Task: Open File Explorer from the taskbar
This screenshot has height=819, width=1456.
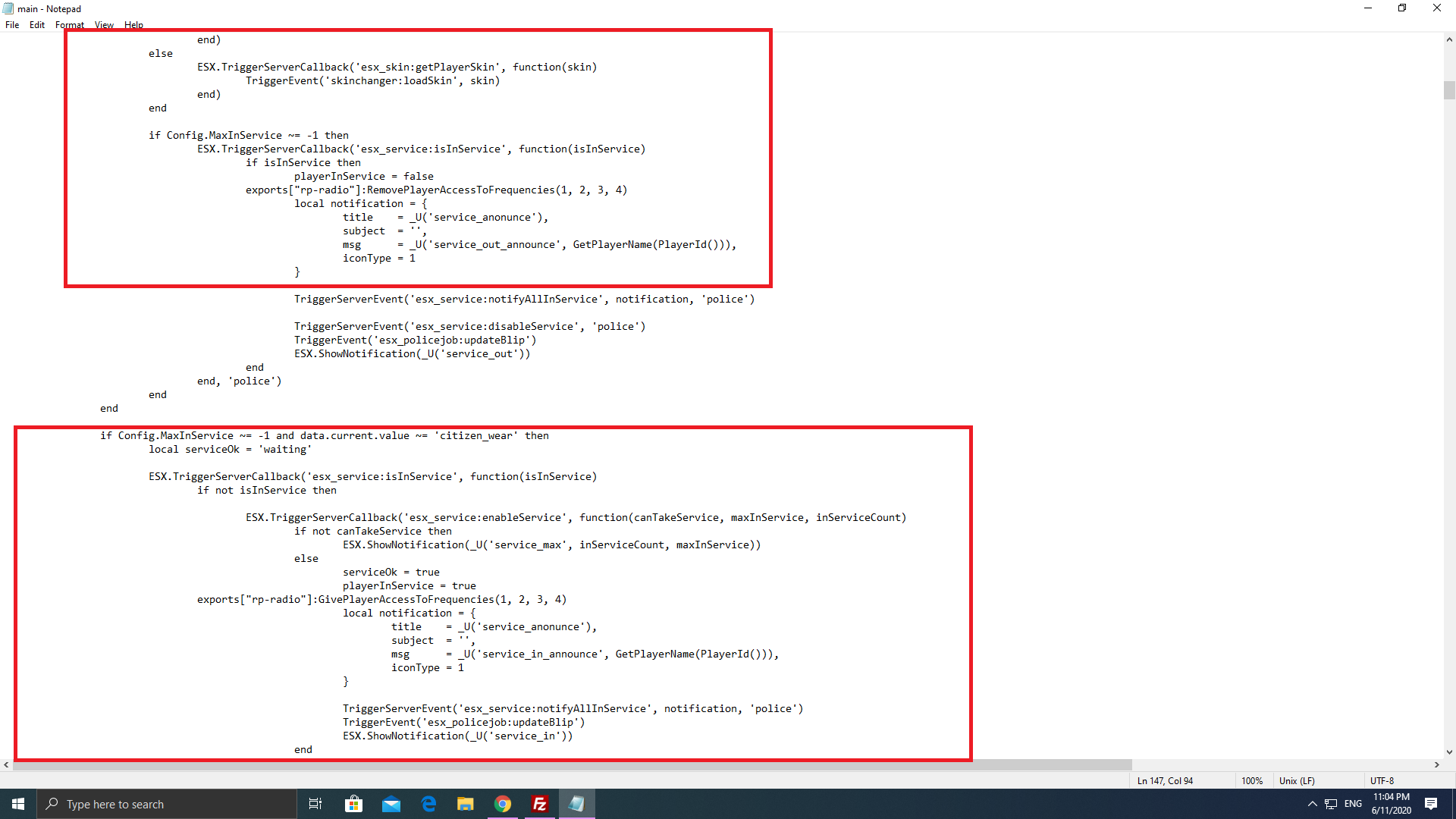Action: (465, 804)
